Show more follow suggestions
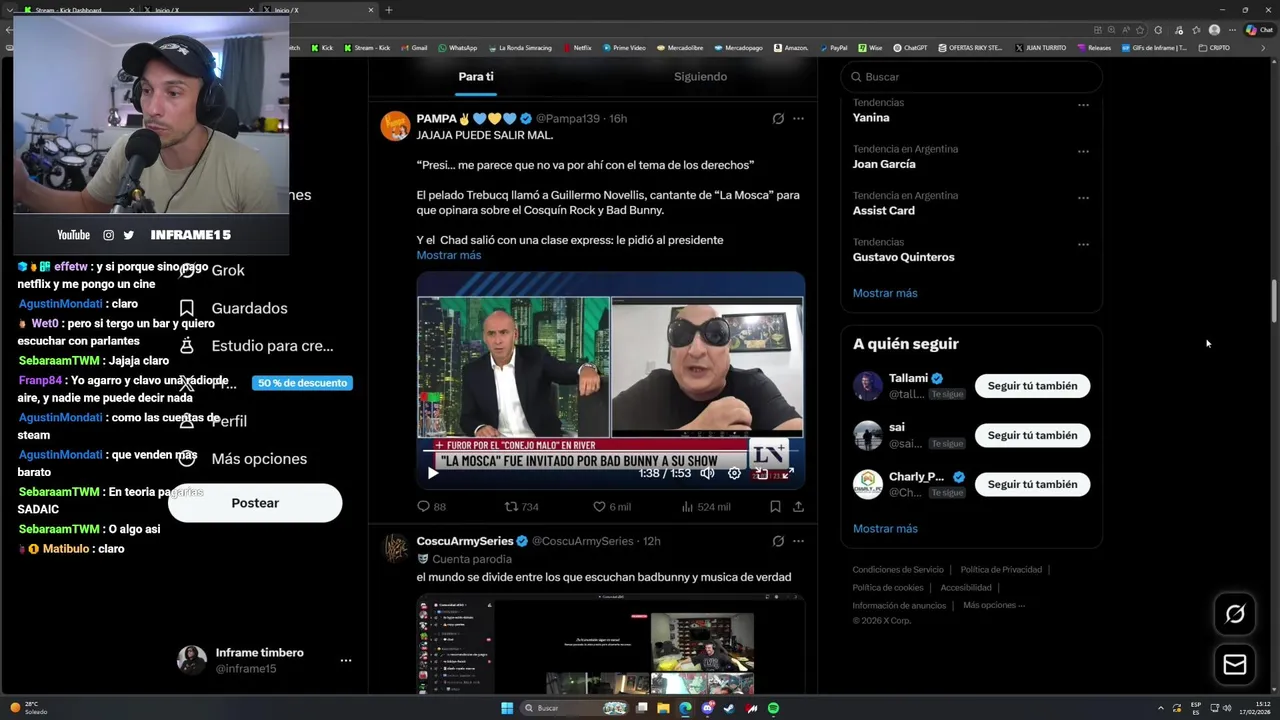Screen dimensions: 1280x720 point(885,529)
